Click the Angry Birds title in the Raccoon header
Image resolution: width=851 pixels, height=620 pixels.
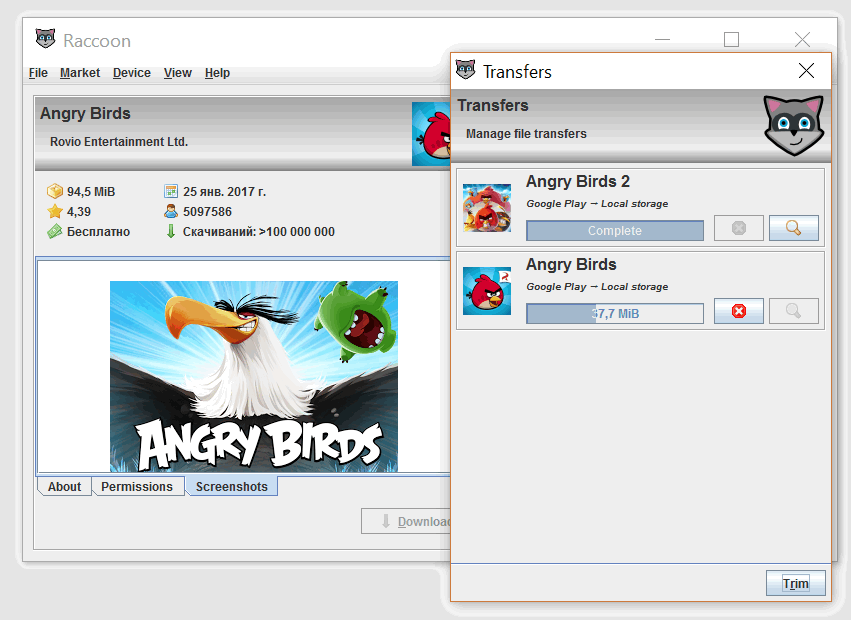85,113
